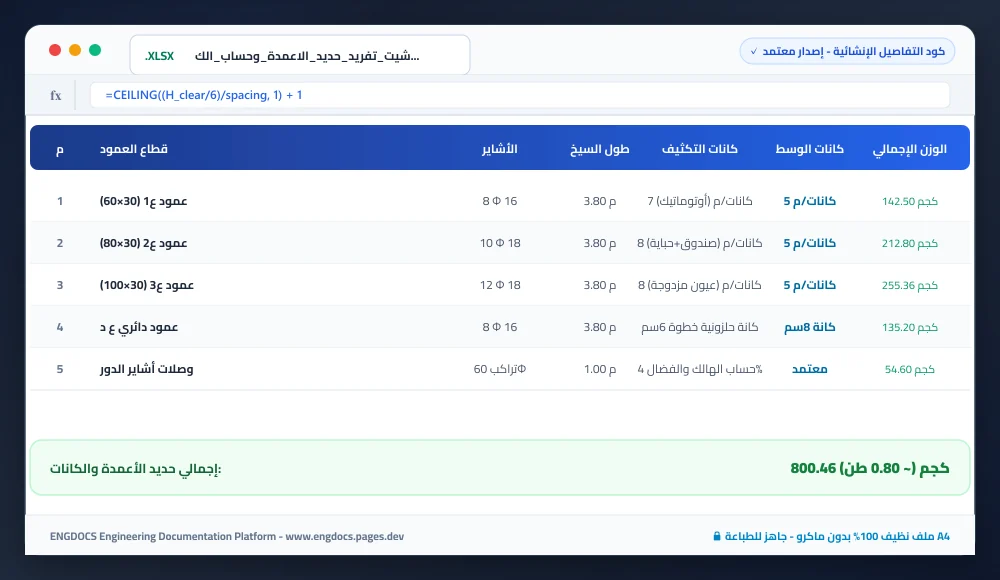Click the fx formula icon
Viewport: 1000px width, 580px height.
(55, 96)
